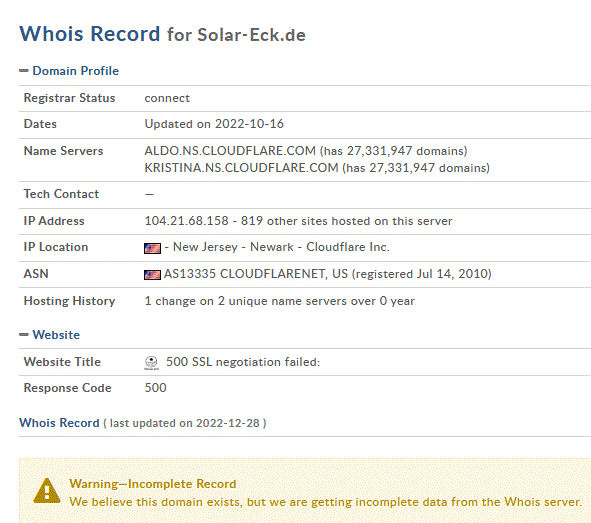Open ALDO.NS.CLOUDFLARE.COM name server entry
This screenshot has width=591, height=523.
[230, 151]
